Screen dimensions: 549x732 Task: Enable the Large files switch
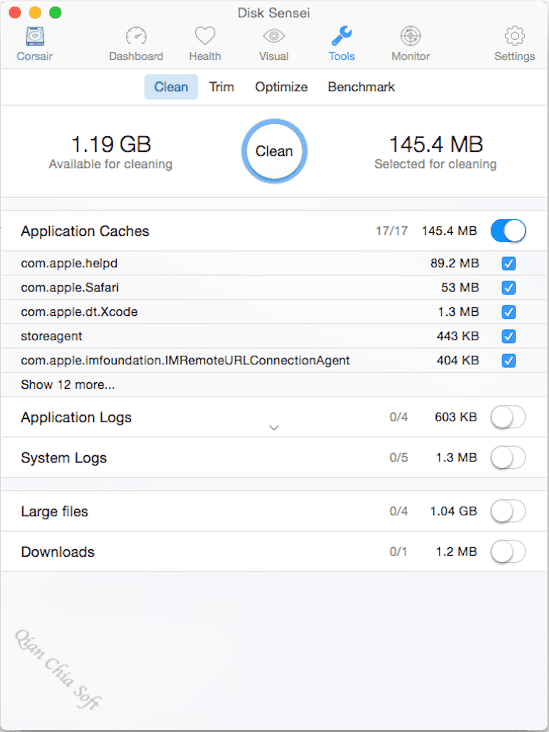pos(508,511)
